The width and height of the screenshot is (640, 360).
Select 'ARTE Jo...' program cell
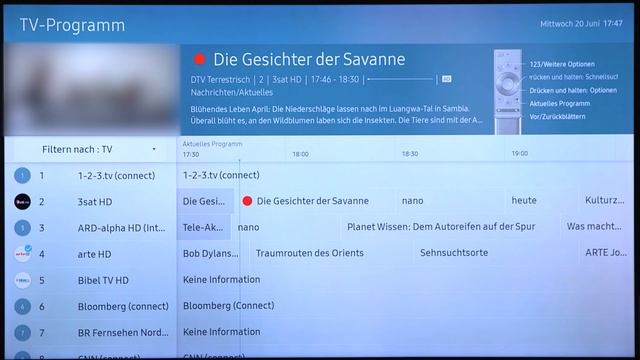606,253
